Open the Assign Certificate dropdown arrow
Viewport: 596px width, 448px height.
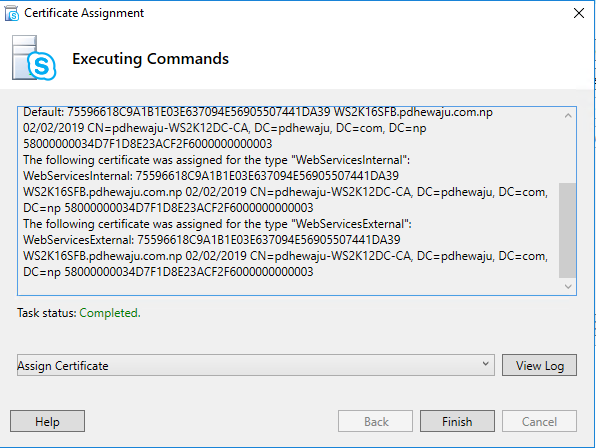485,364
